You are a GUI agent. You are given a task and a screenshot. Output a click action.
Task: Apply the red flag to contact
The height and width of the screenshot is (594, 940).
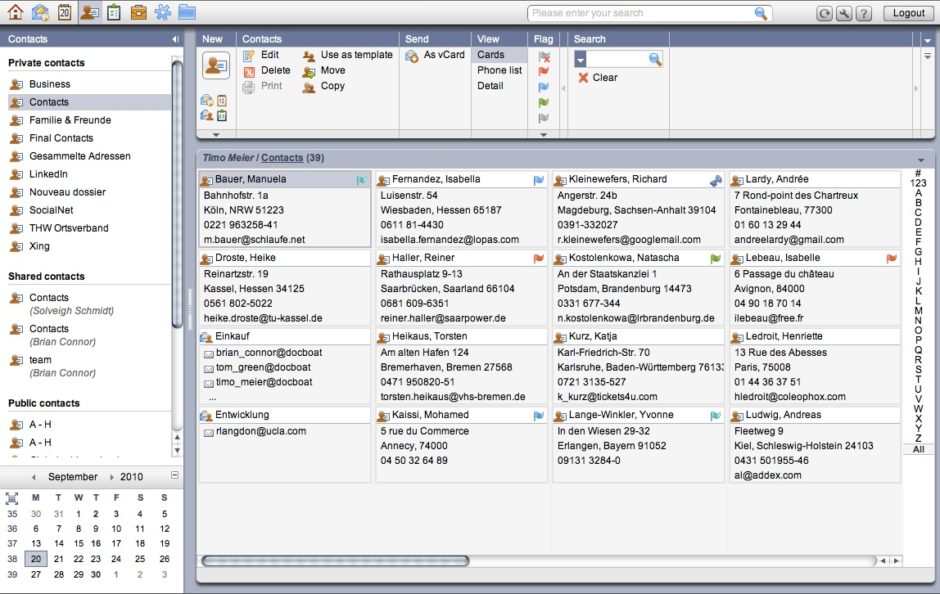(x=544, y=72)
